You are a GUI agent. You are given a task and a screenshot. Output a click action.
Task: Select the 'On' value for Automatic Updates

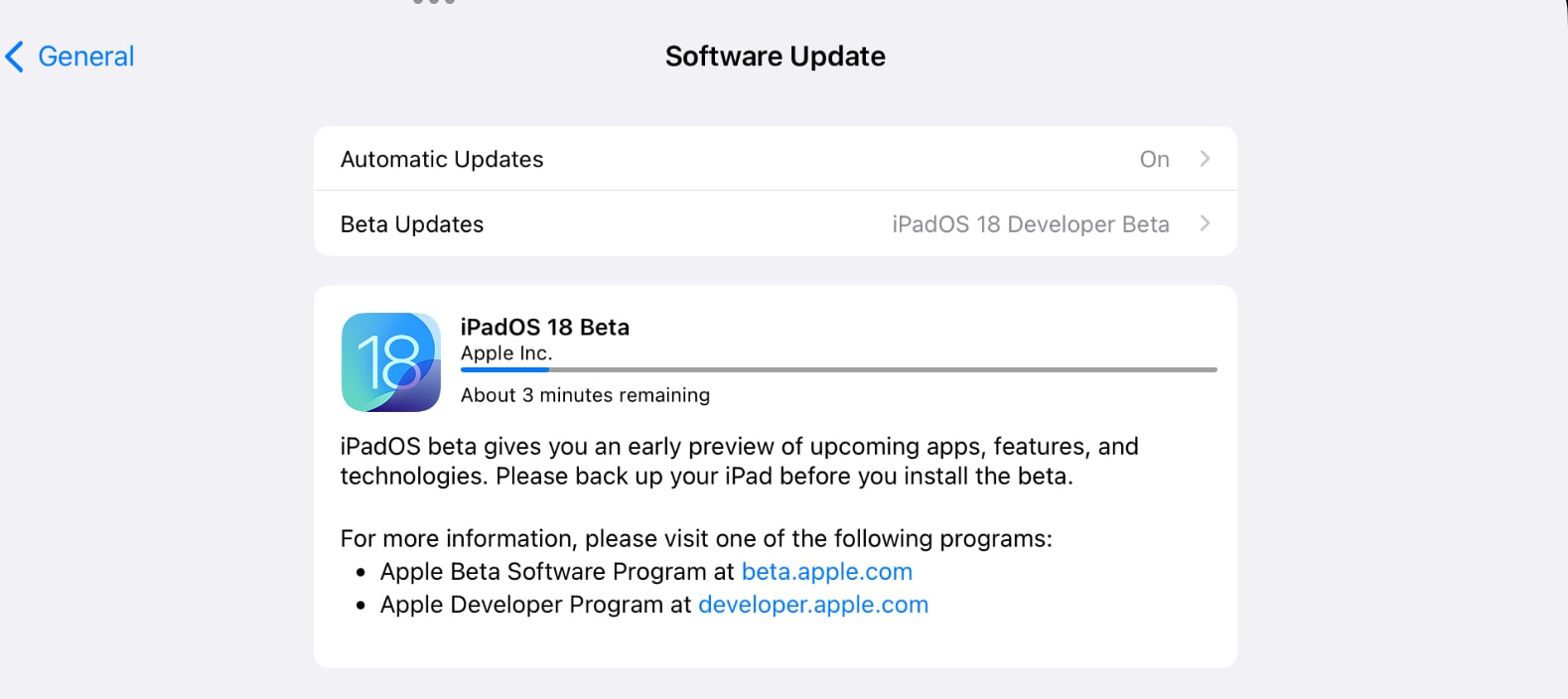1154,159
